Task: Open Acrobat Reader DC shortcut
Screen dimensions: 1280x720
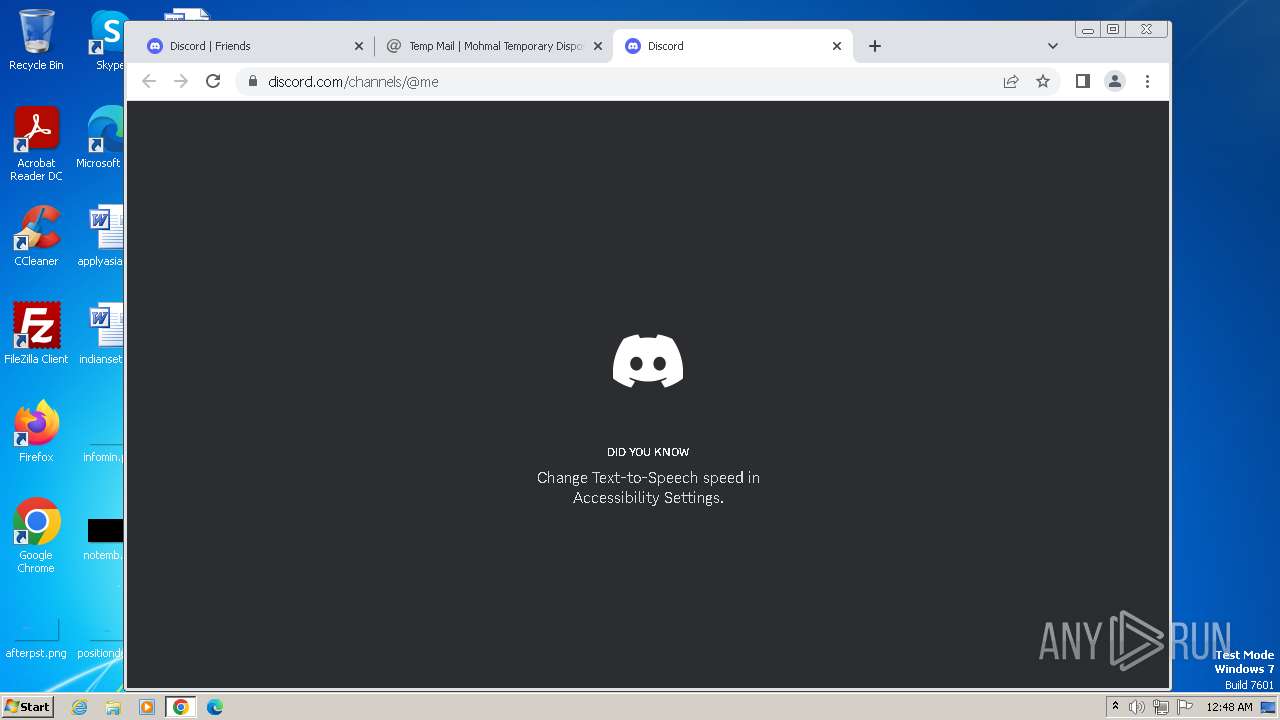Action: click(36, 143)
